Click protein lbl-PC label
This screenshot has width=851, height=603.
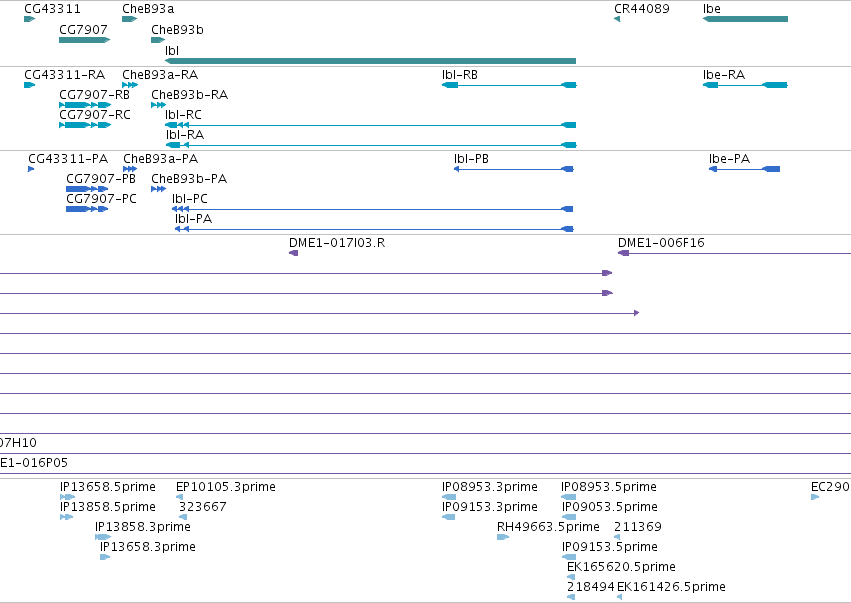pos(189,199)
